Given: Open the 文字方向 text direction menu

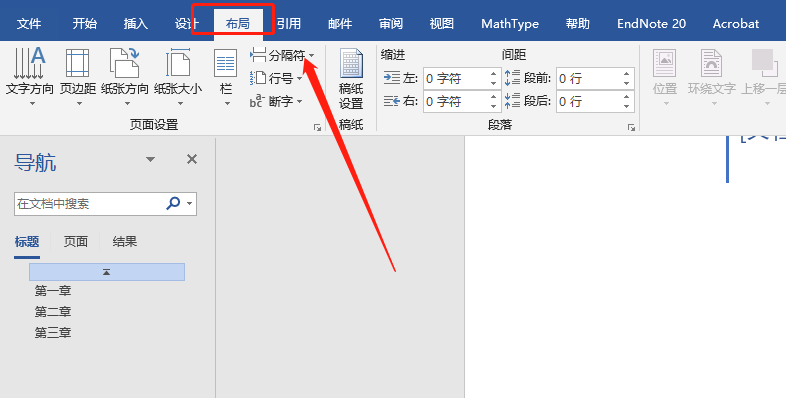Looking at the screenshot, I should [30, 76].
